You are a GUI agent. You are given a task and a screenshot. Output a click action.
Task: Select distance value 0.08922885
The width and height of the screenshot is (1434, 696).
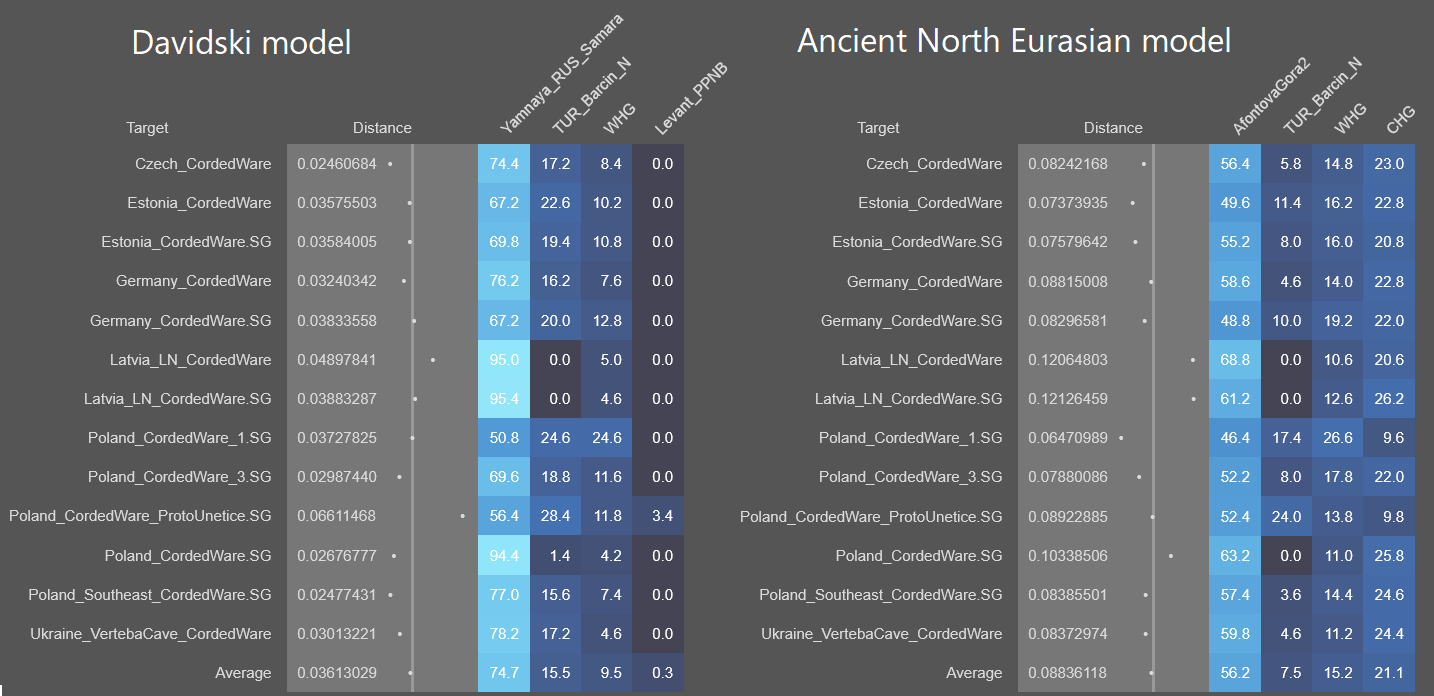pyautogui.click(x=1068, y=516)
